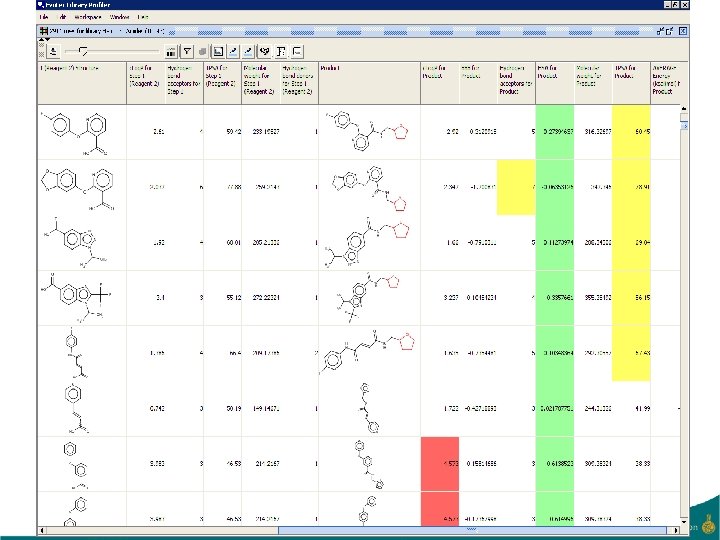The width and height of the screenshot is (720, 540).
Task: Click the right arrow of the horizontal scrollbar
Action: point(675,530)
